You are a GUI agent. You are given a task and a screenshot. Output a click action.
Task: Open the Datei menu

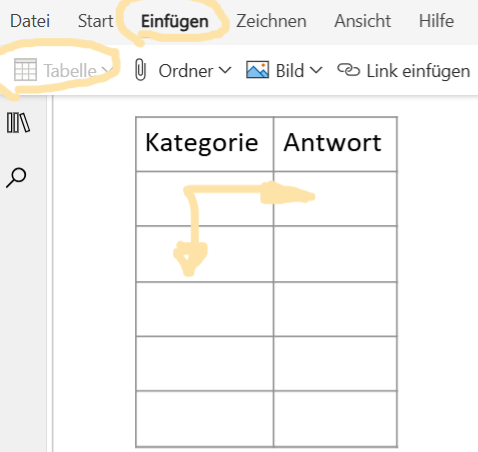click(x=30, y=21)
